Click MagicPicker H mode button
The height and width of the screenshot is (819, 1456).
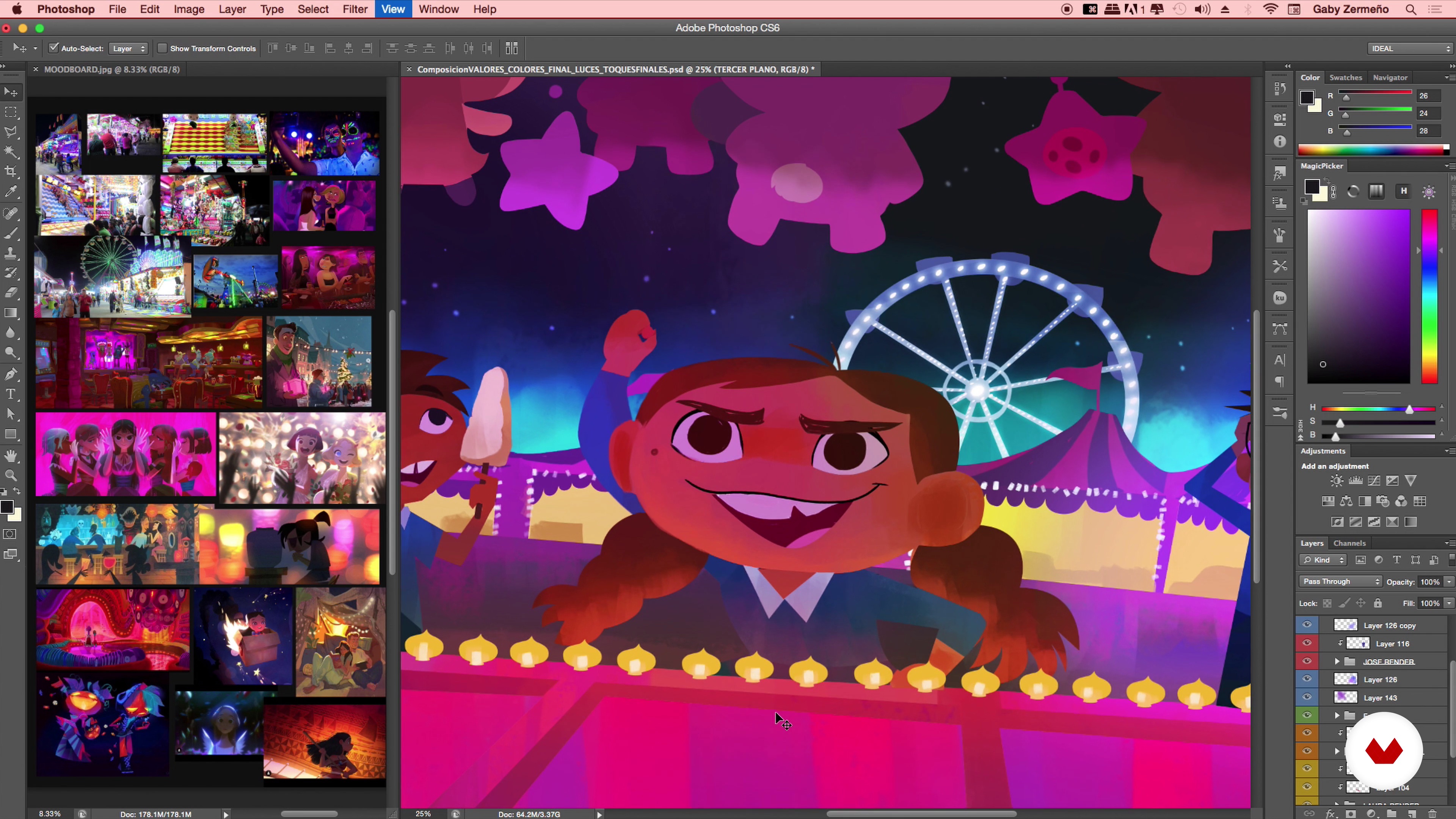coord(1403,191)
